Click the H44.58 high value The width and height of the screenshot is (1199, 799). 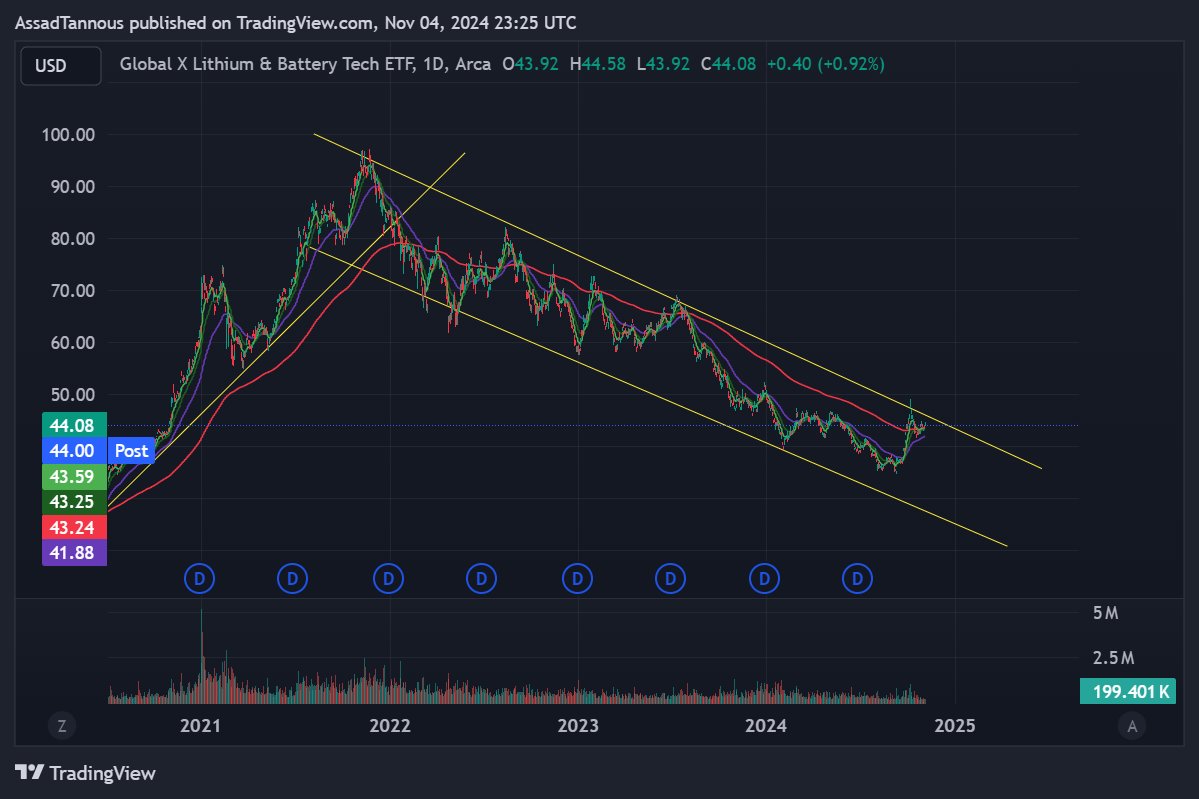(597, 64)
